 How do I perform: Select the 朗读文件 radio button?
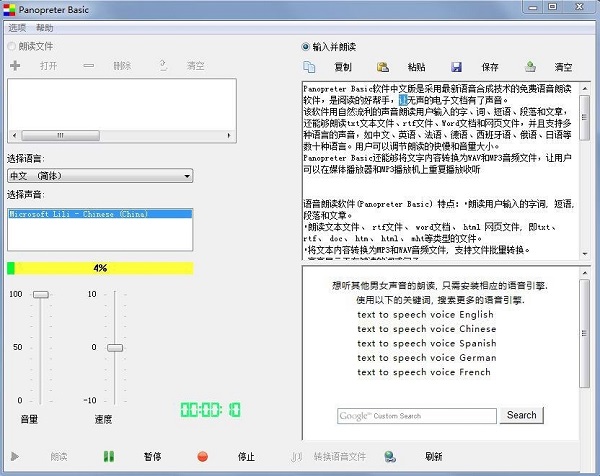(x=11, y=46)
